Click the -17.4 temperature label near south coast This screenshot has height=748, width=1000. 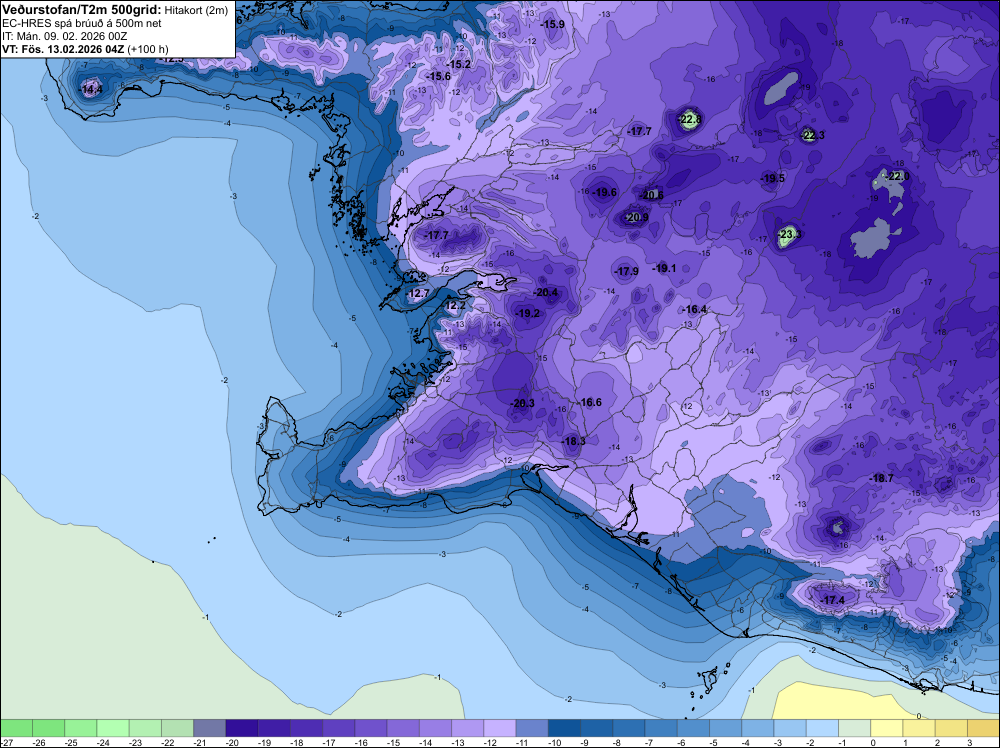(x=832, y=600)
